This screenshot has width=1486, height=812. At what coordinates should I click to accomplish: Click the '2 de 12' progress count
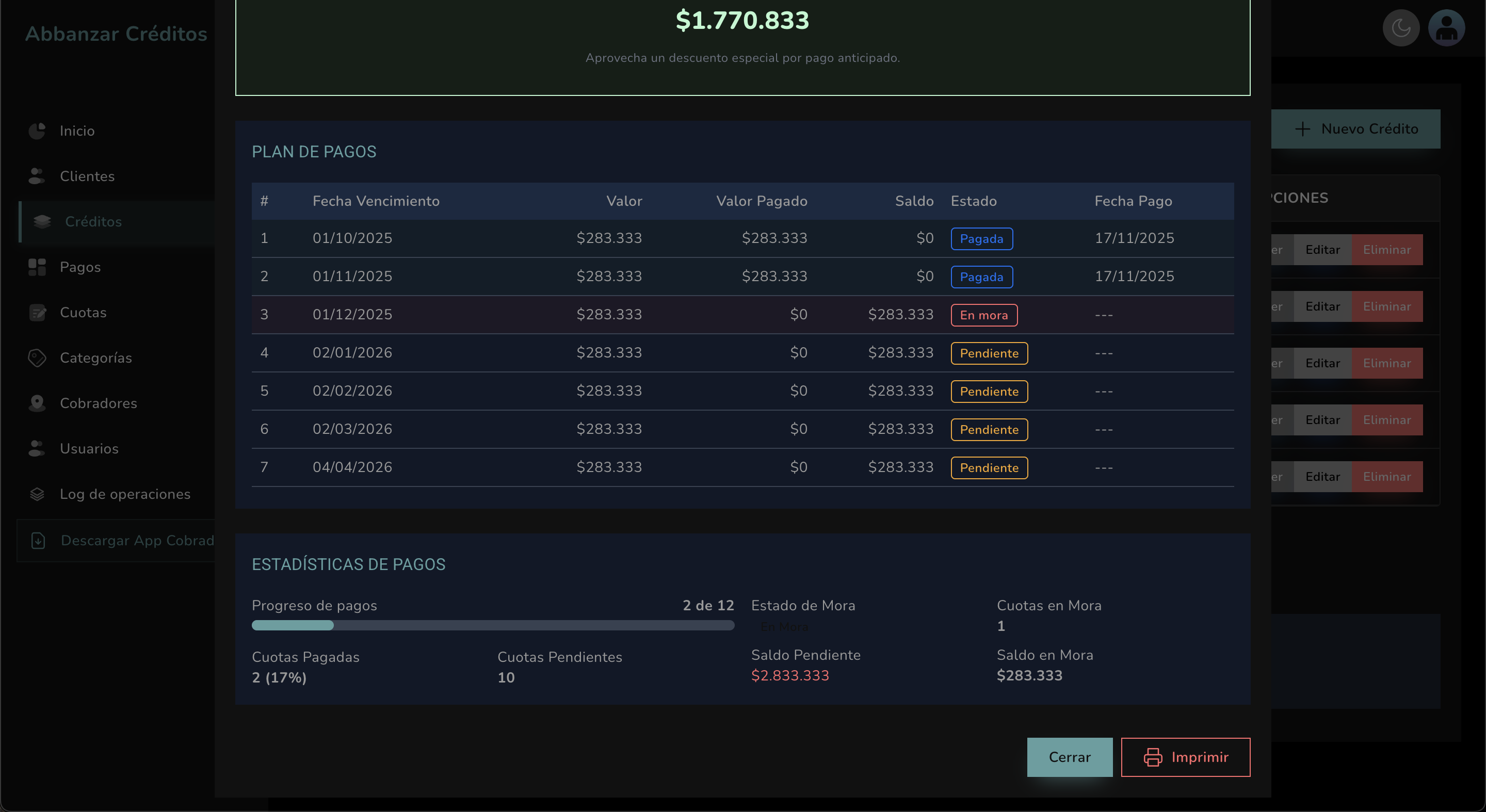708,606
